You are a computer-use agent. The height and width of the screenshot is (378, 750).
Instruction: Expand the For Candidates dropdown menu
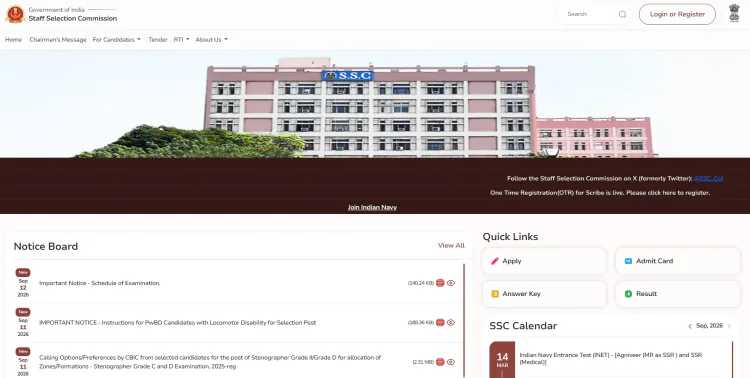(117, 40)
